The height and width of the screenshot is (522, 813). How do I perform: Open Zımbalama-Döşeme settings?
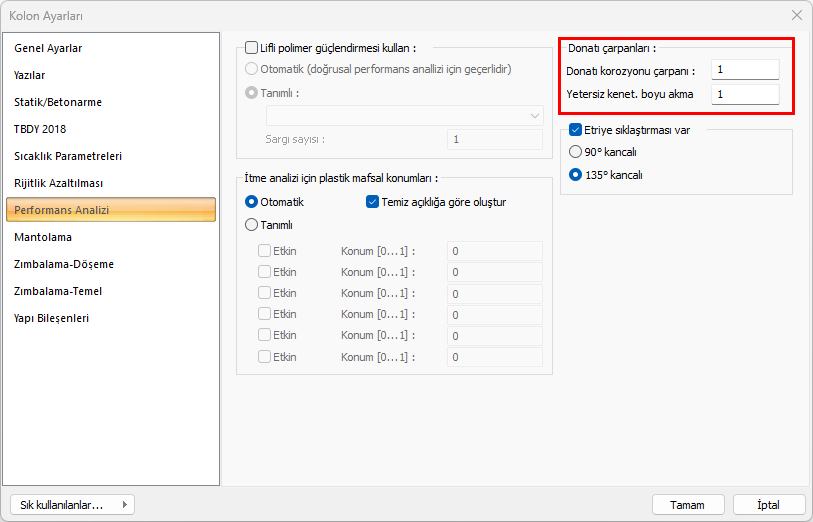64,264
